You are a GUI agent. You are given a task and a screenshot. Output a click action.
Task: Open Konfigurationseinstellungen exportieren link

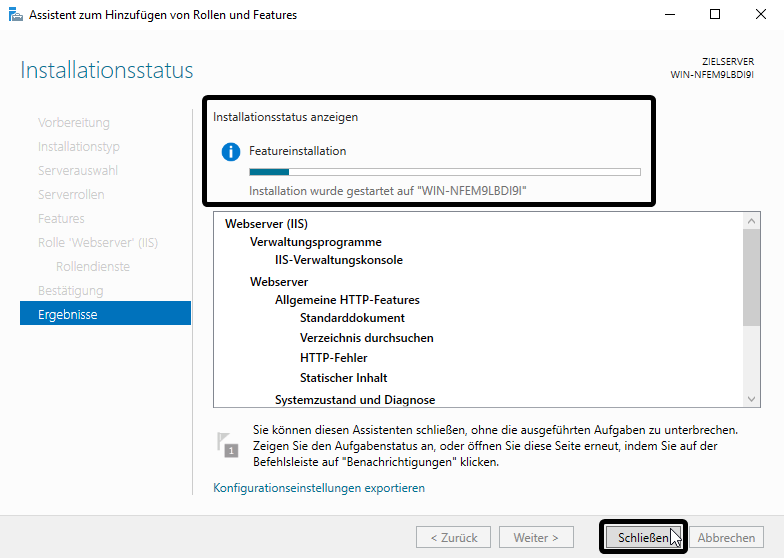[319, 488]
